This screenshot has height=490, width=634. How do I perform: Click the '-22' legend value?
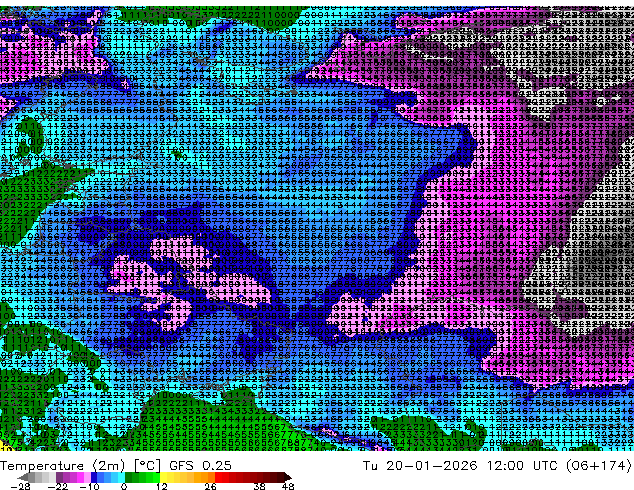click(57, 486)
